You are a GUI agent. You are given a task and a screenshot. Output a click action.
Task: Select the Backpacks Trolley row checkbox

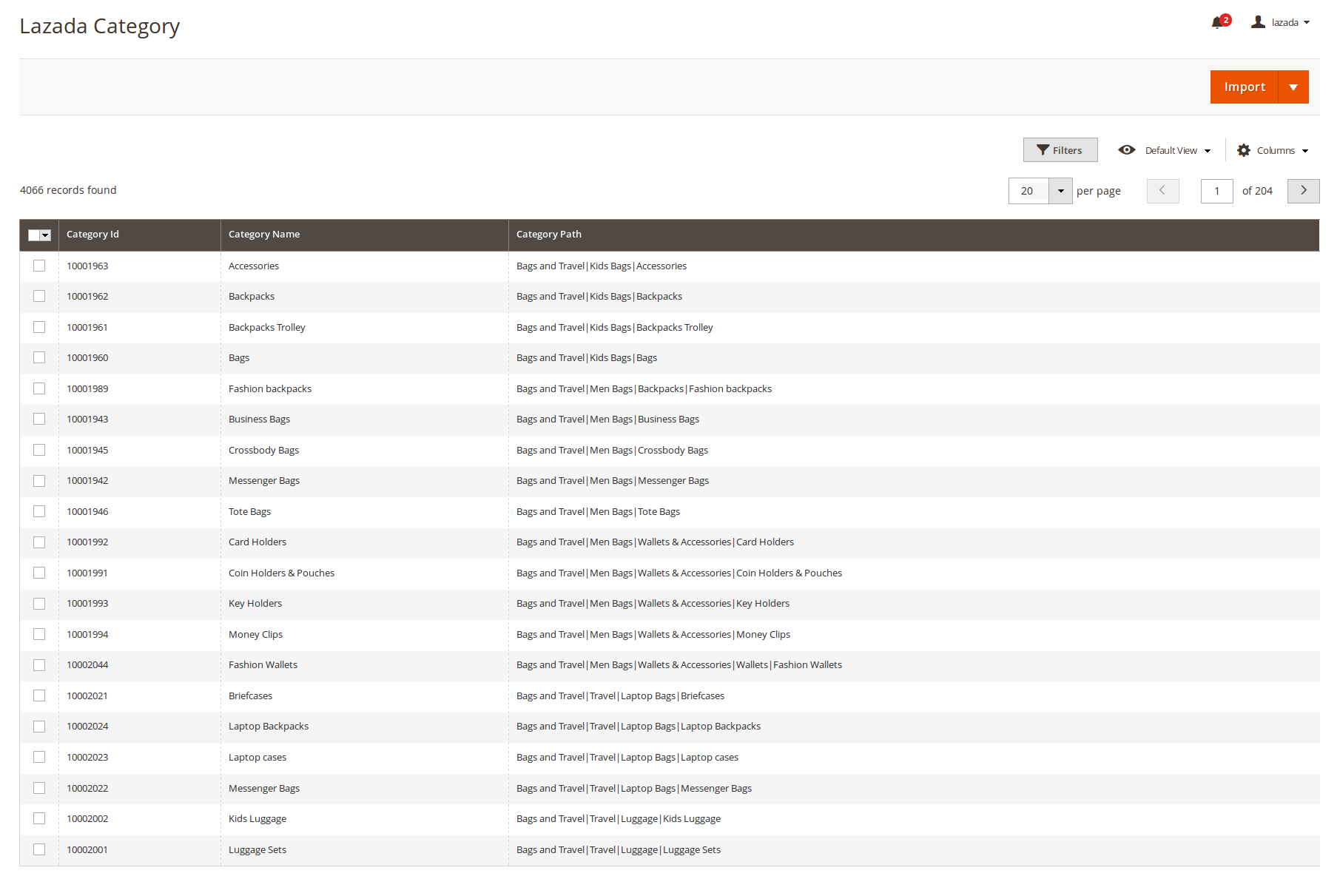[39, 327]
